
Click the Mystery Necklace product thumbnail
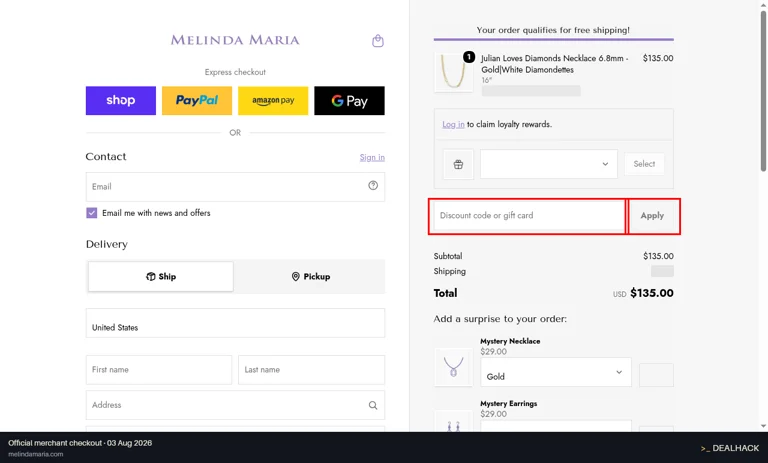tap(454, 367)
